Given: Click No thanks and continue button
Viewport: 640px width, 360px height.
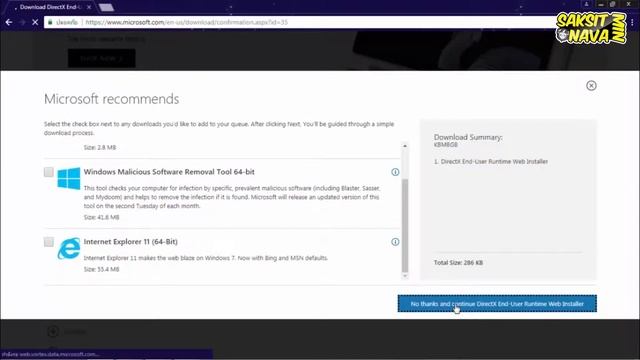Looking at the screenshot, I should 497,304.
